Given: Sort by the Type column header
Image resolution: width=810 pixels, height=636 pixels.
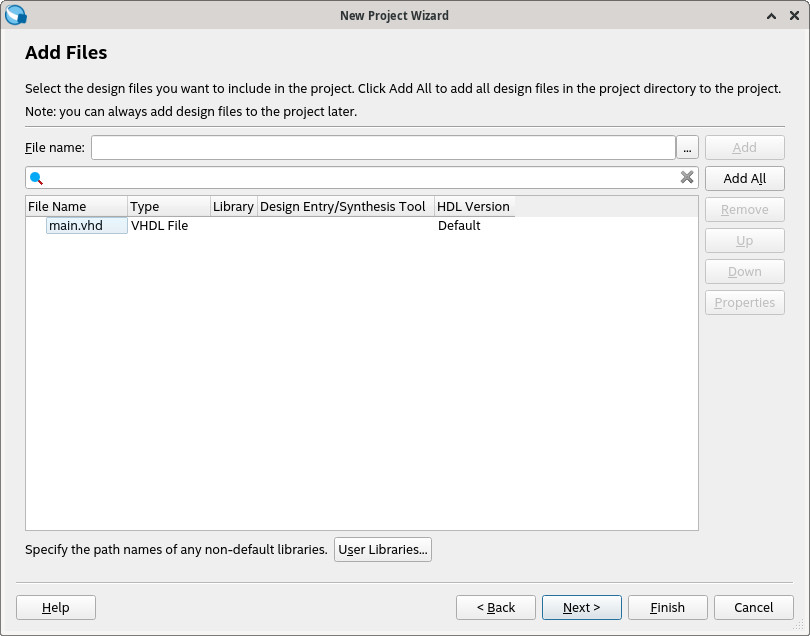Looking at the screenshot, I should coord(169,207).
